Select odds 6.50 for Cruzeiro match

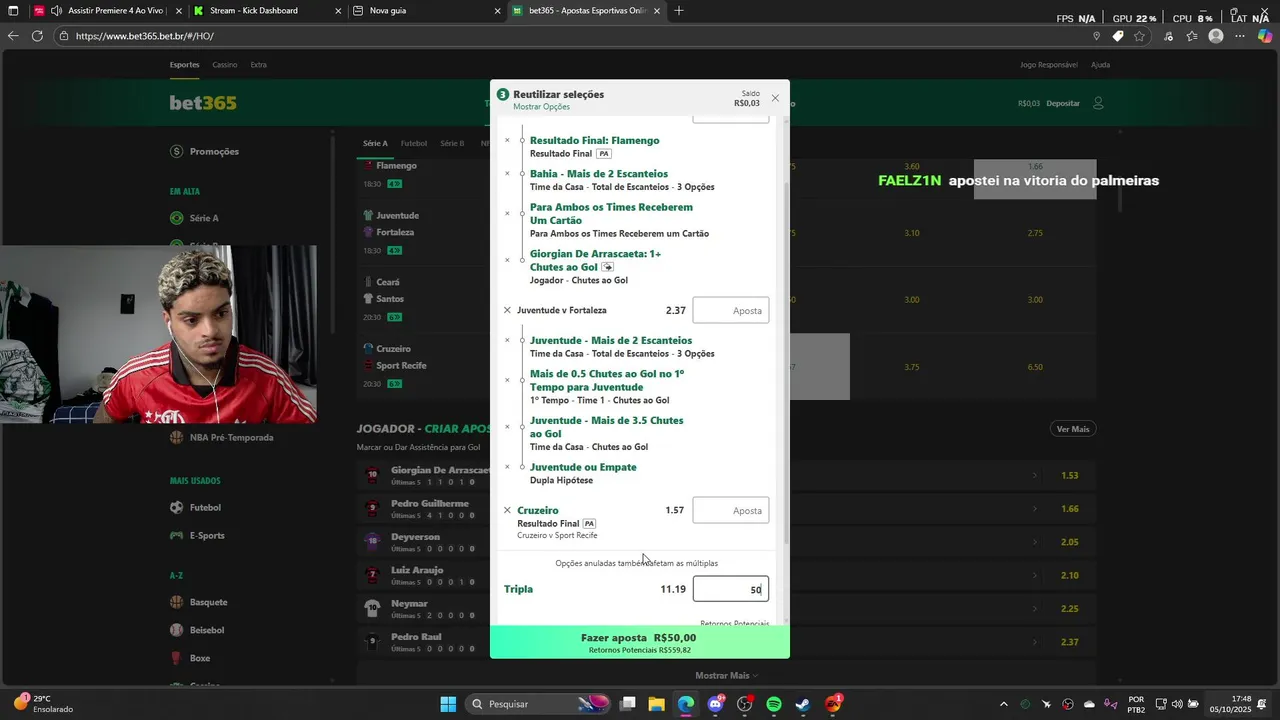[1035, 367]
